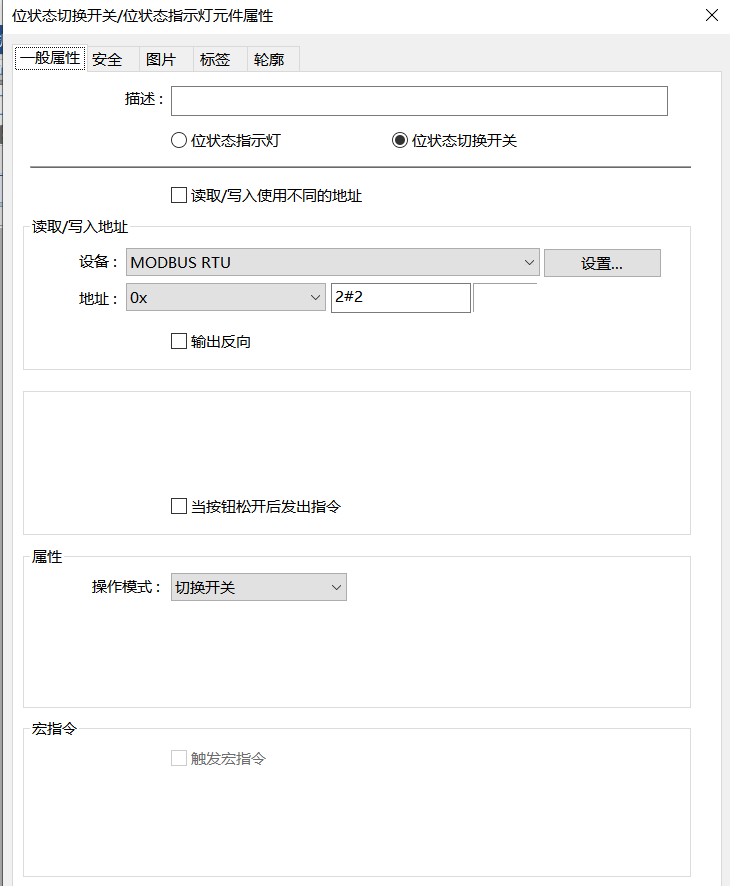This screenshot has height=886, width=730.
Task: Select the 轮廓 tab
Action: pyautogui.click(x=269, y=60)
